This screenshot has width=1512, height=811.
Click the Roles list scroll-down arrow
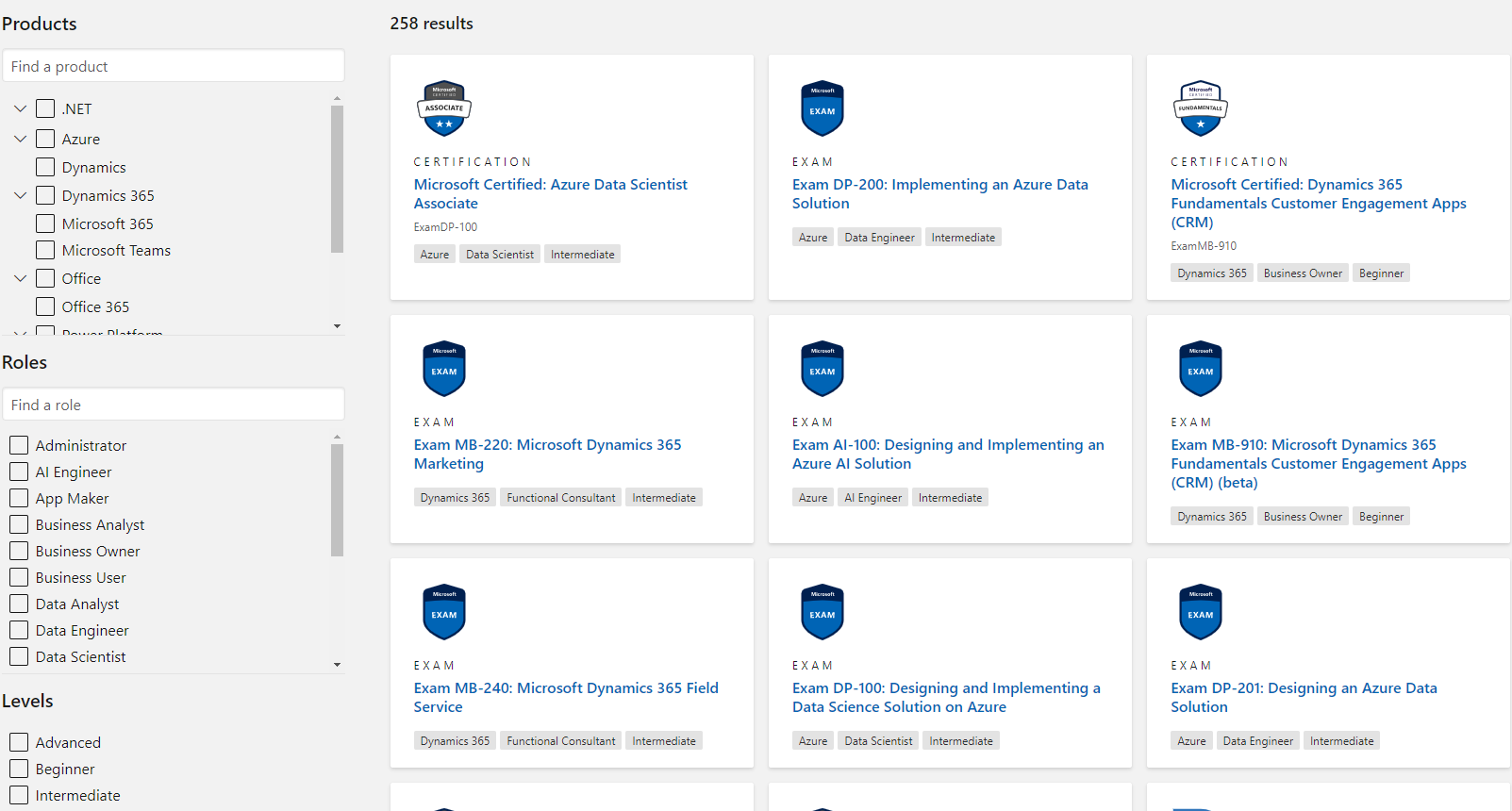(x=338, y=665)
